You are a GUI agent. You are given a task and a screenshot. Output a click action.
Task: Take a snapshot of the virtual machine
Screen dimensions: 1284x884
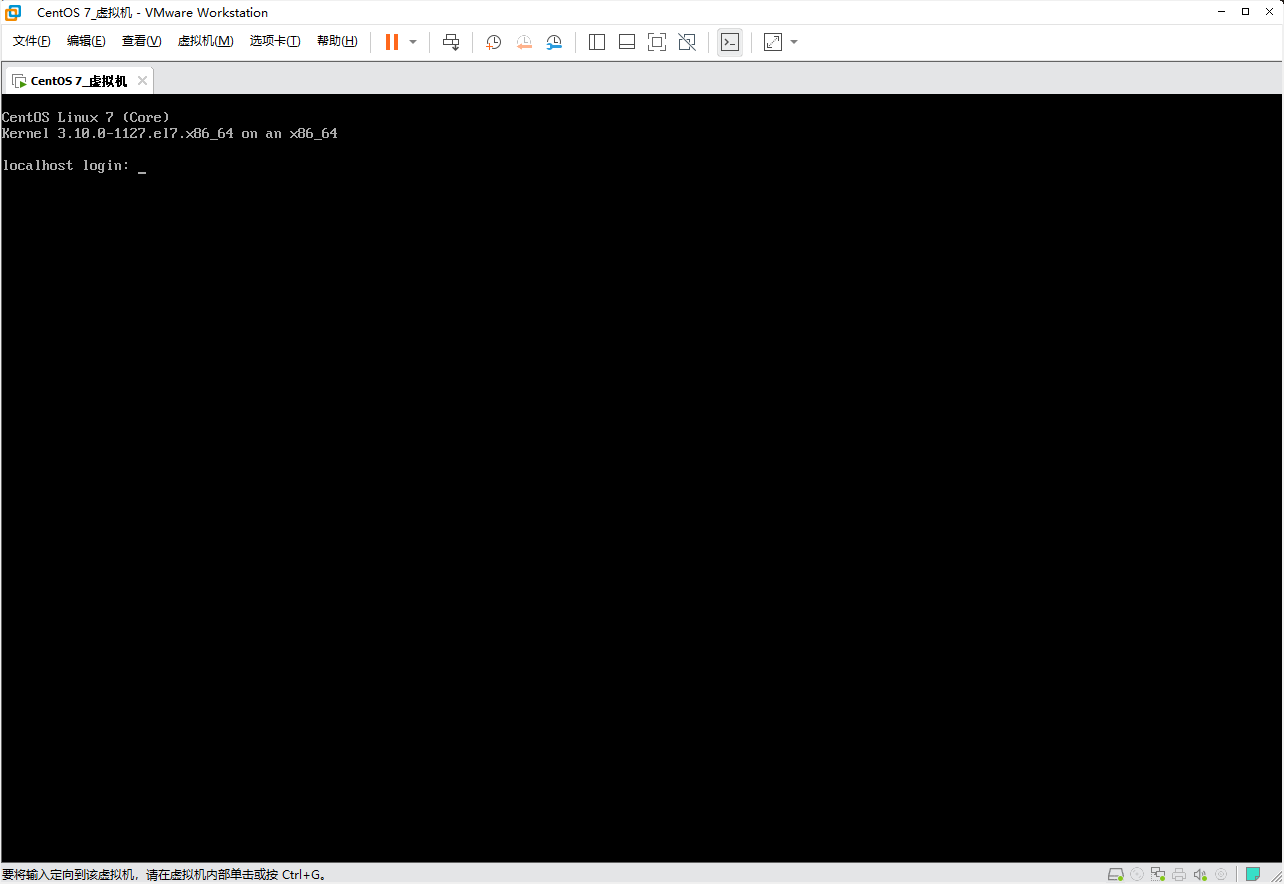point(493,42)
